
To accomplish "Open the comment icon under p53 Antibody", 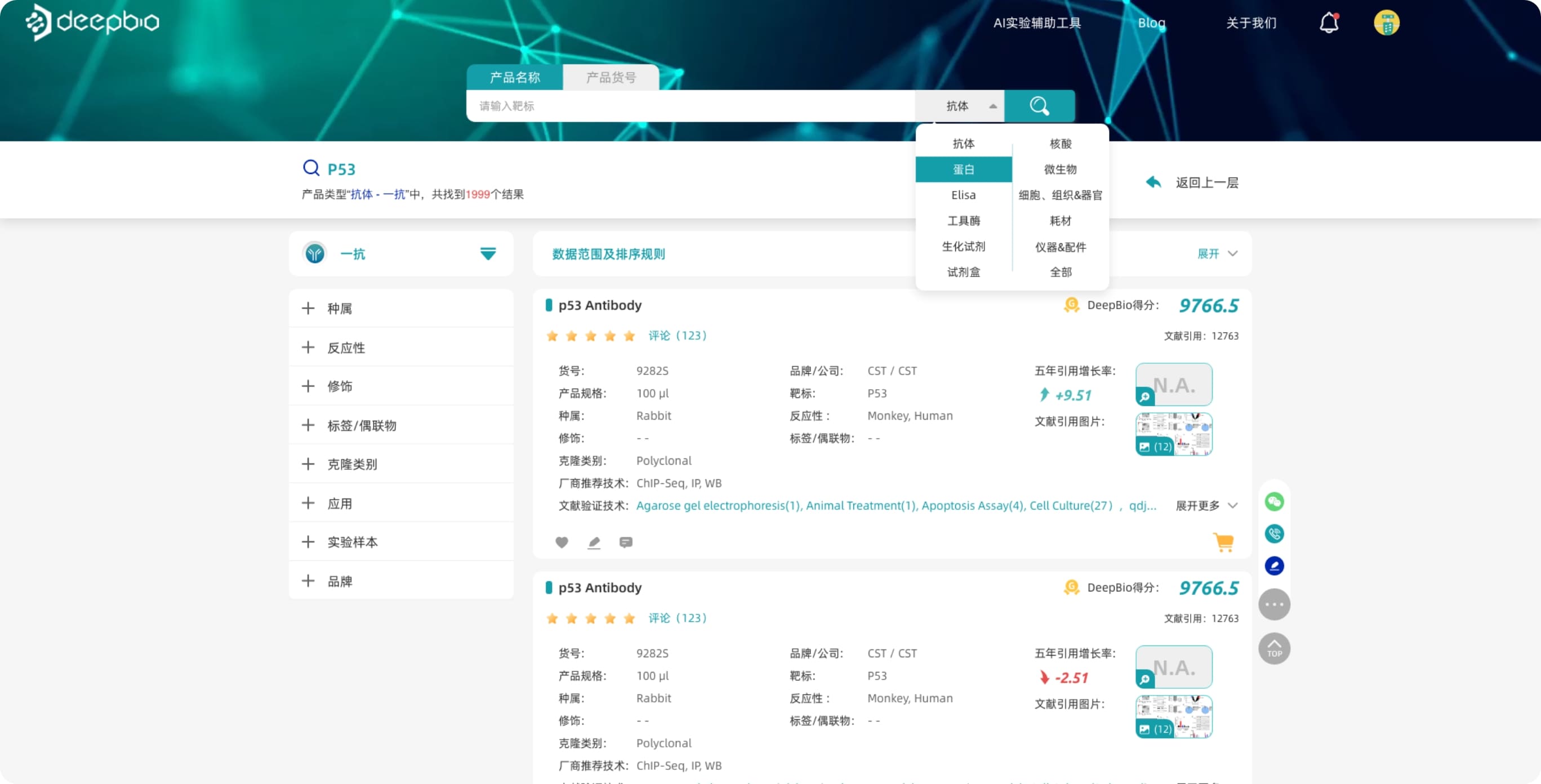I will tap(626, 542).
